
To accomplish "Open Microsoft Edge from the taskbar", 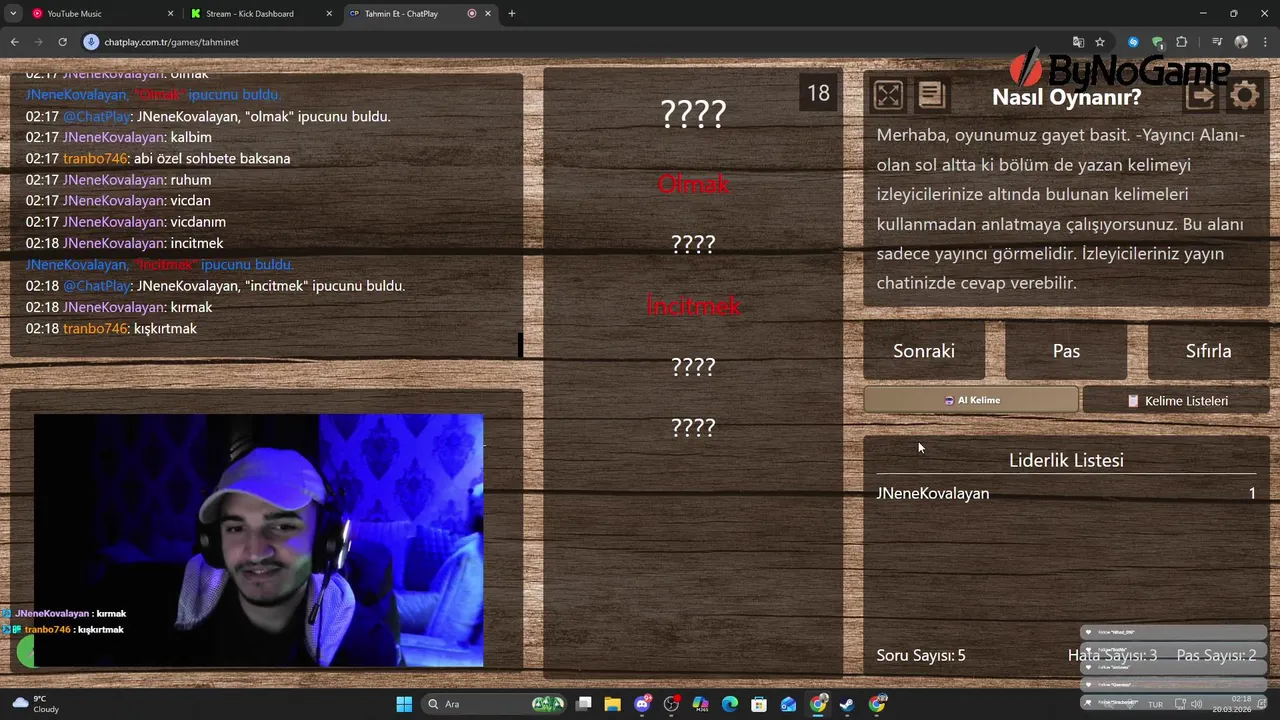I will point(730,704).
